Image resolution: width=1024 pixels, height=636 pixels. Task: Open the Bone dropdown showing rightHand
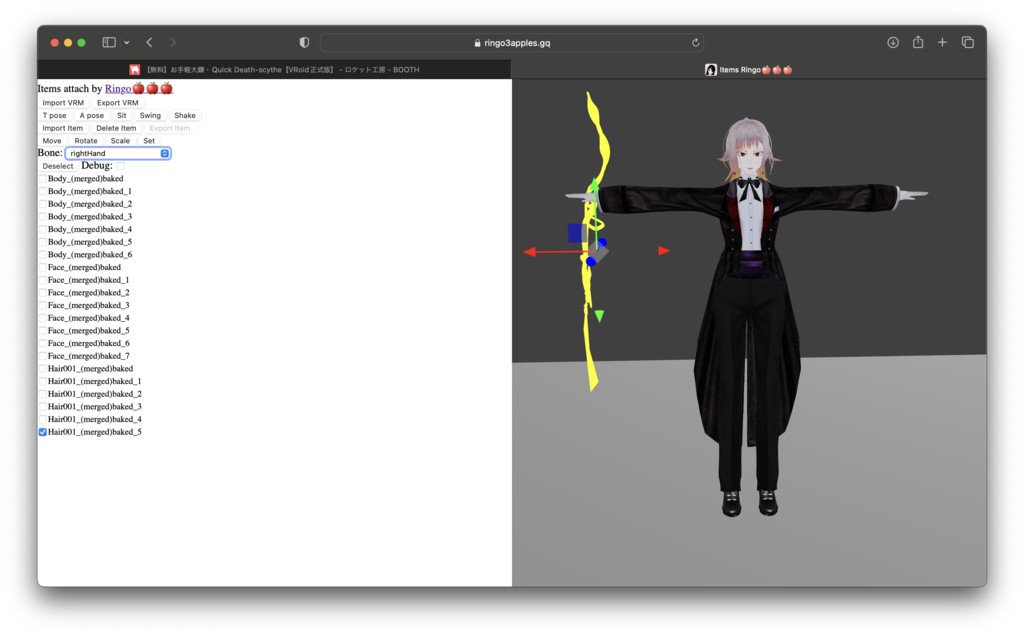pyautogui.click(x=118, y=153)
